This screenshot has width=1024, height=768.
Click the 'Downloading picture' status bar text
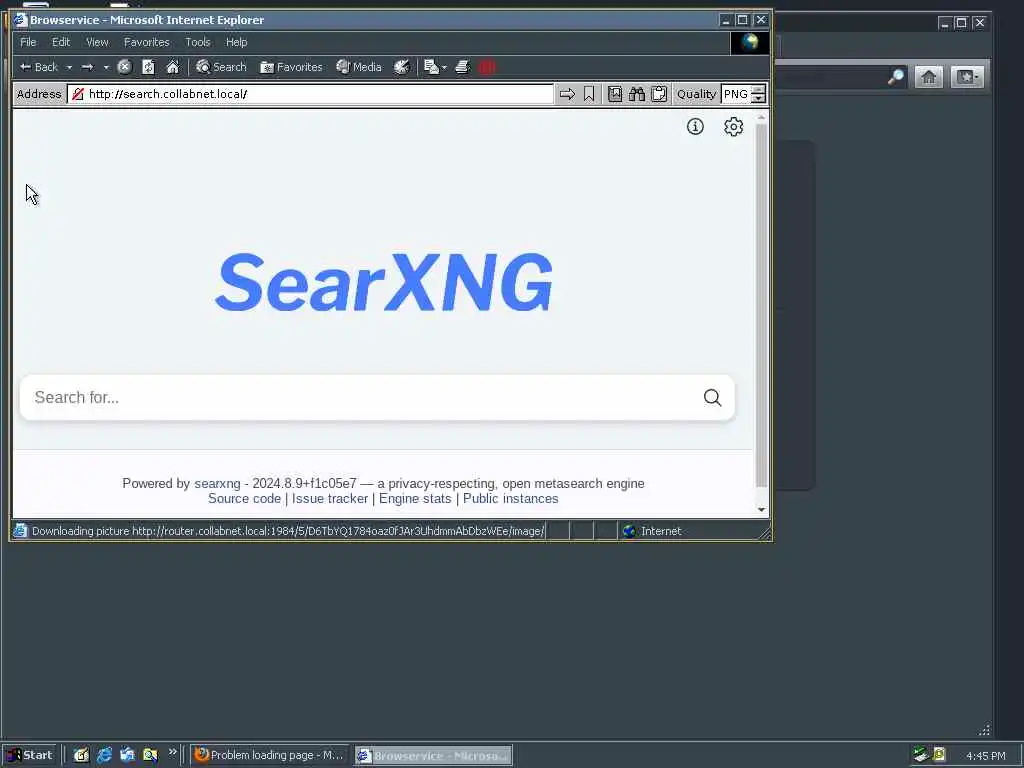pyautogui.click(x=287, y=531)
